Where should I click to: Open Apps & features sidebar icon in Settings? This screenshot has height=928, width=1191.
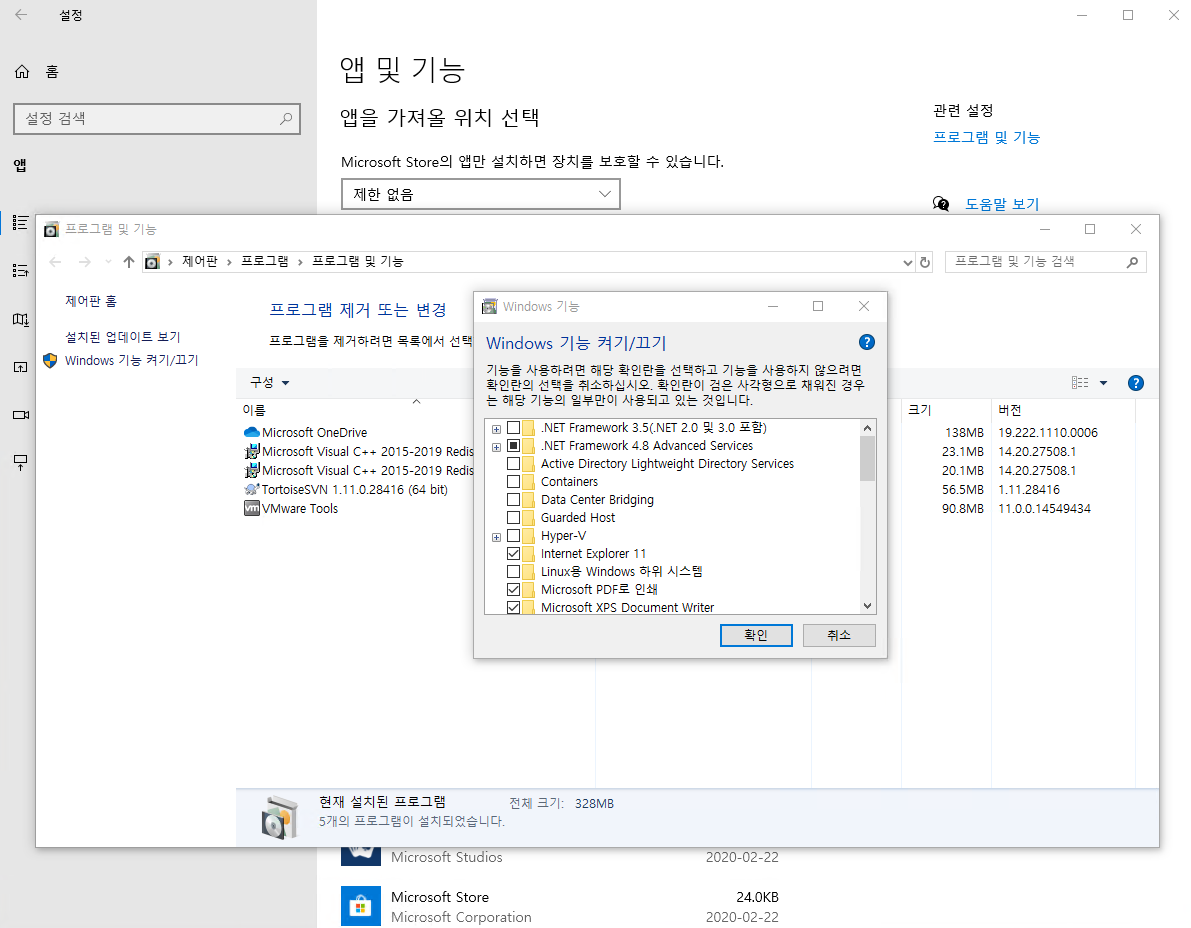coord(21,223)
